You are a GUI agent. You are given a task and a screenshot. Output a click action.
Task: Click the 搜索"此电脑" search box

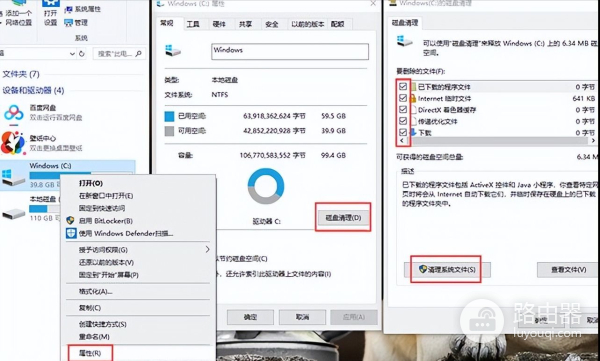point(119,54)
